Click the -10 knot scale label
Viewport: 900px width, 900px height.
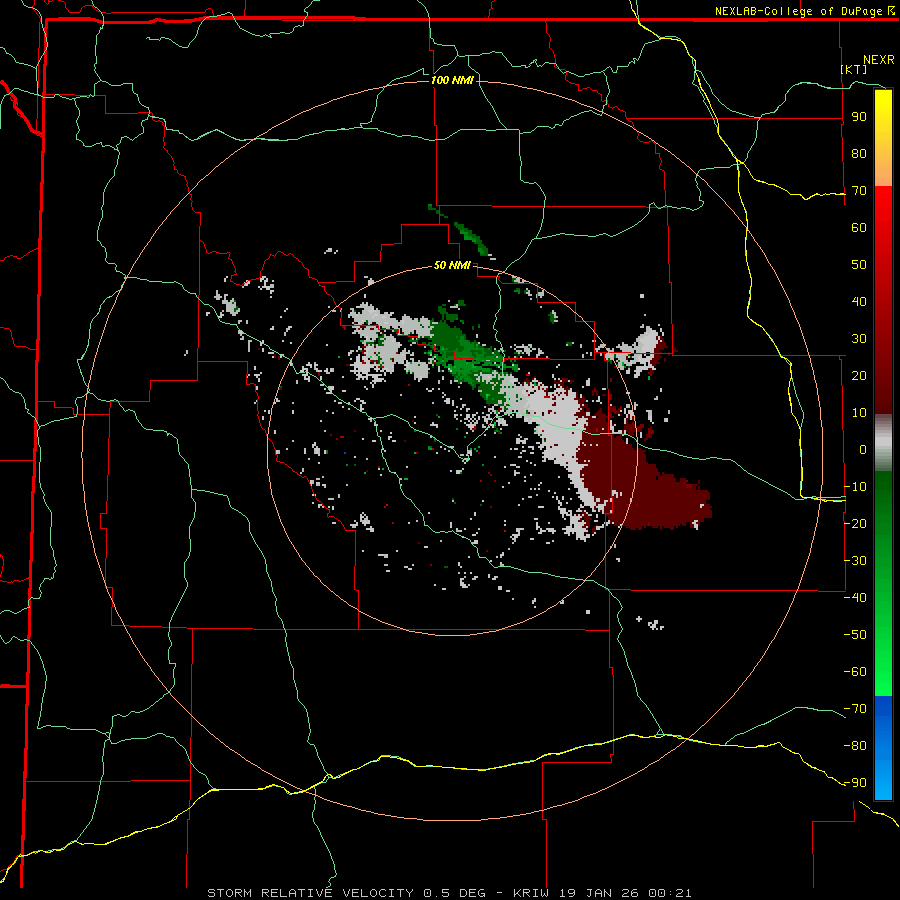[x=855, y=487]
